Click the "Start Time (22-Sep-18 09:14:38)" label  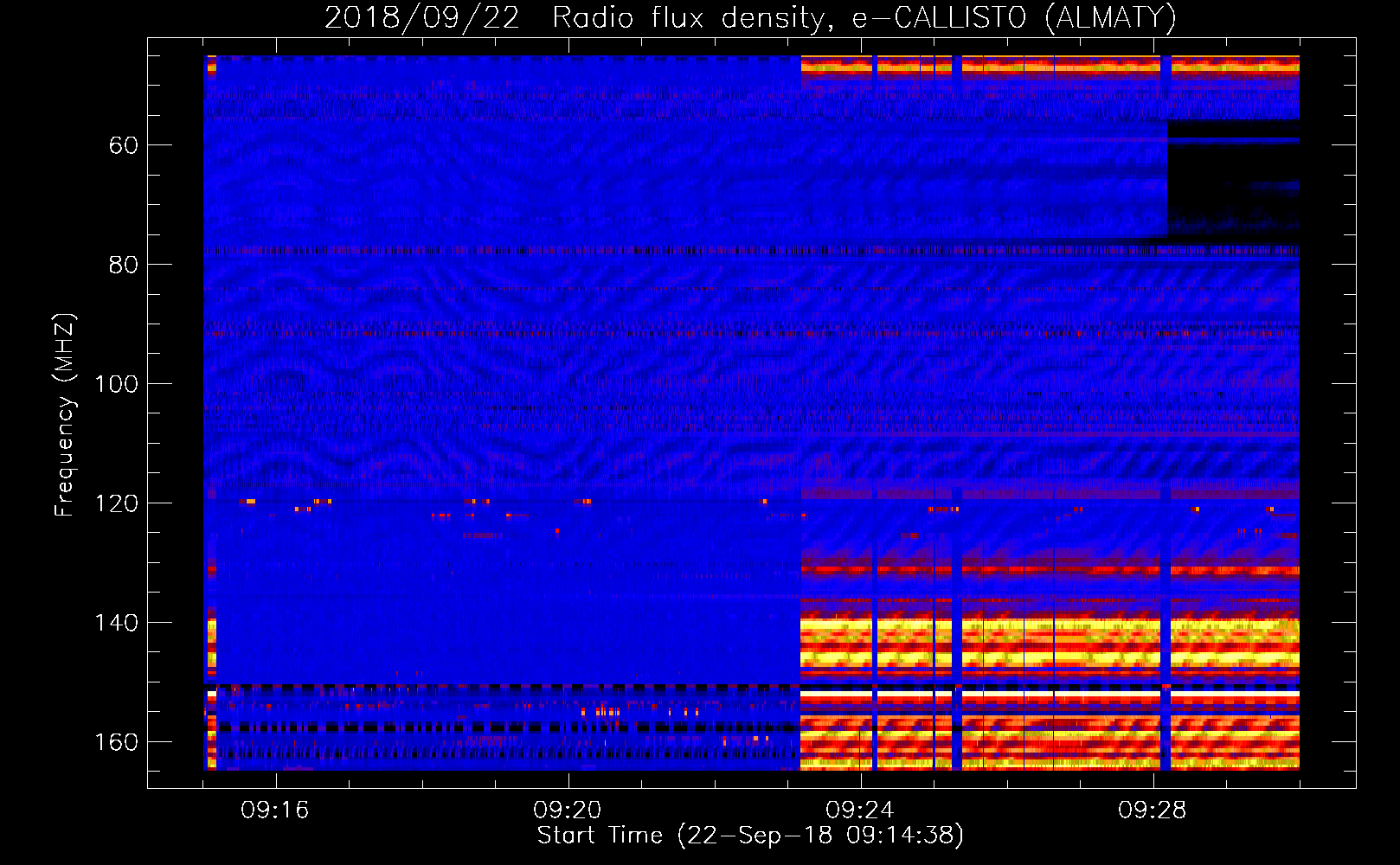750,836
